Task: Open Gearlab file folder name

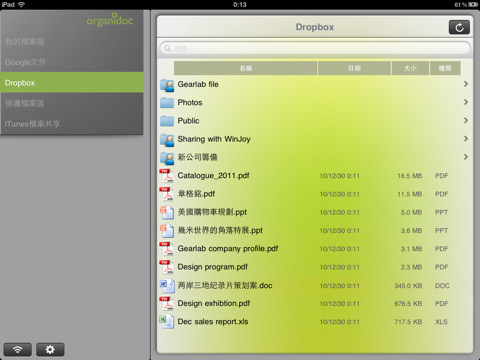Action: [198, 84]
